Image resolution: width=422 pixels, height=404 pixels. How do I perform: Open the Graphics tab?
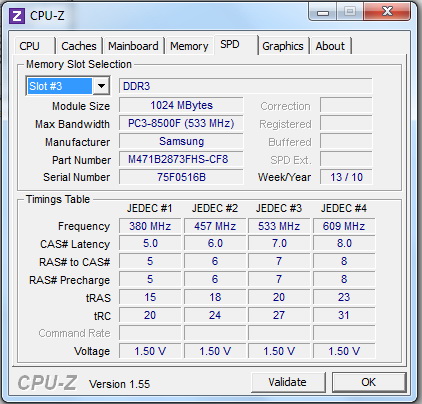[283, 46]
